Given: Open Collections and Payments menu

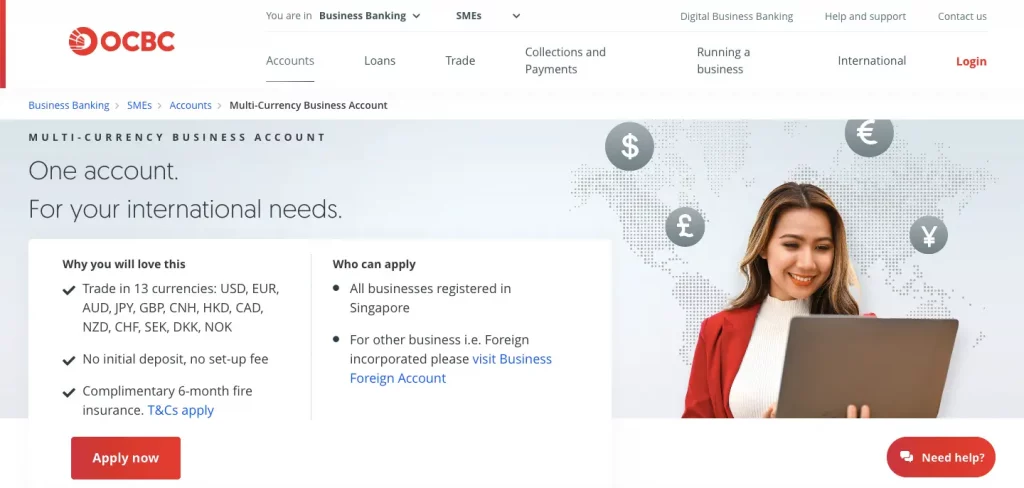Looking at the screenshot, I should tap(566, 61).
